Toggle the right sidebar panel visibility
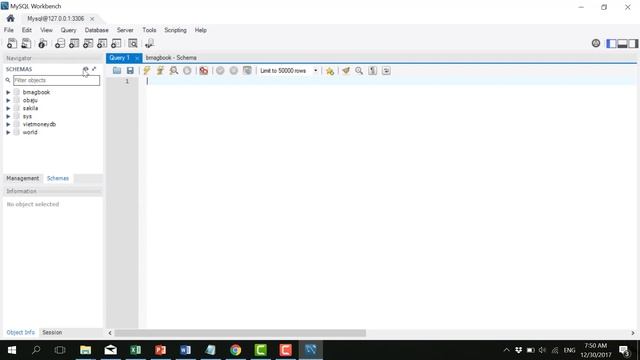This screenshot has width=640, height=360. point(633,43)
